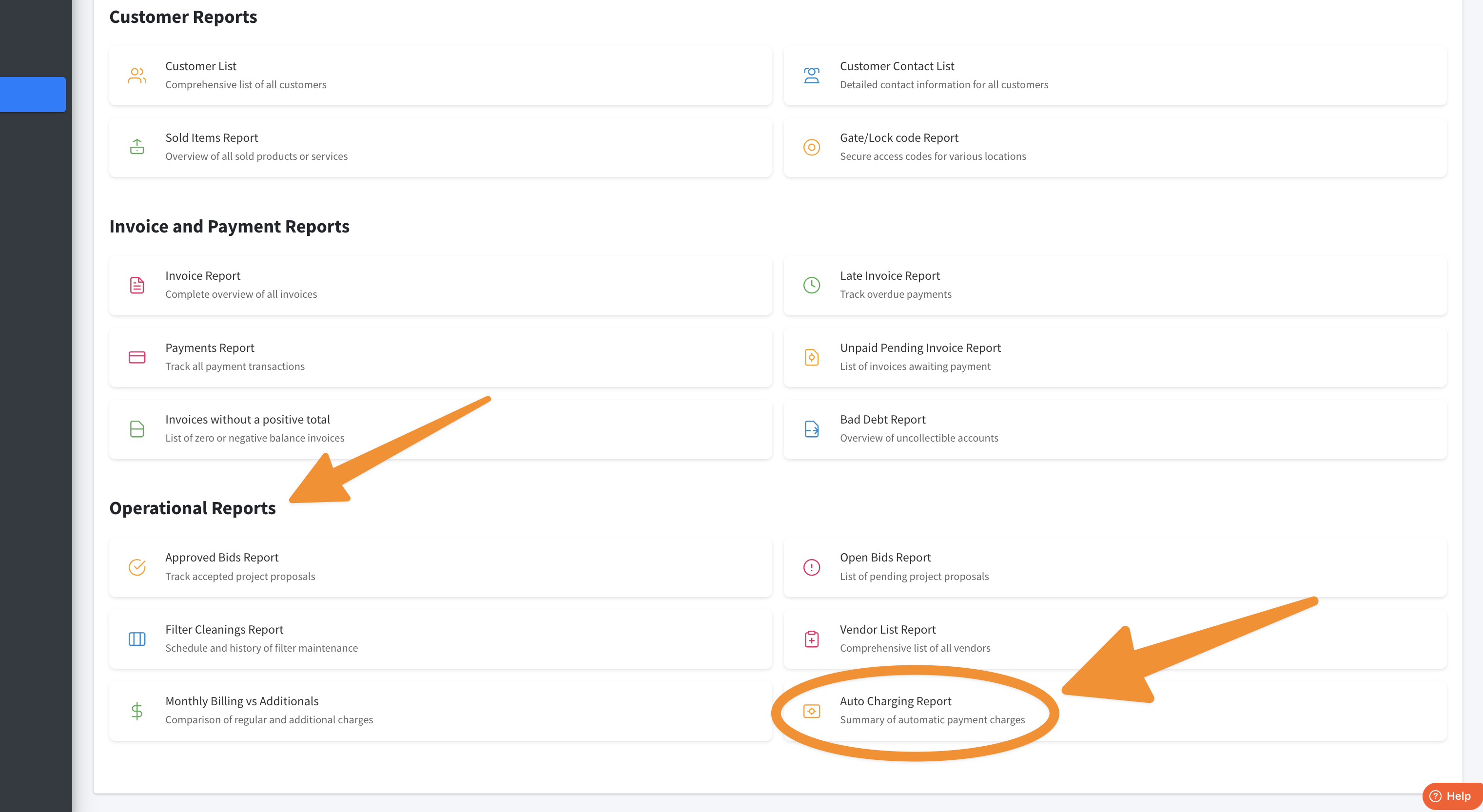Open Invoices without a positive total
The height and width of the screenshot is (812, 1483).
[x=248, y=420]
